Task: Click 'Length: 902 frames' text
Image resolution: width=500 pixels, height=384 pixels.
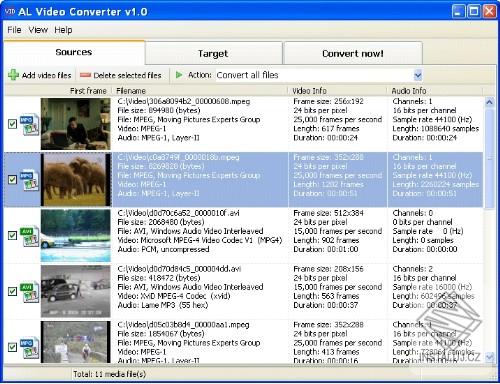Action: coord(326,240)
